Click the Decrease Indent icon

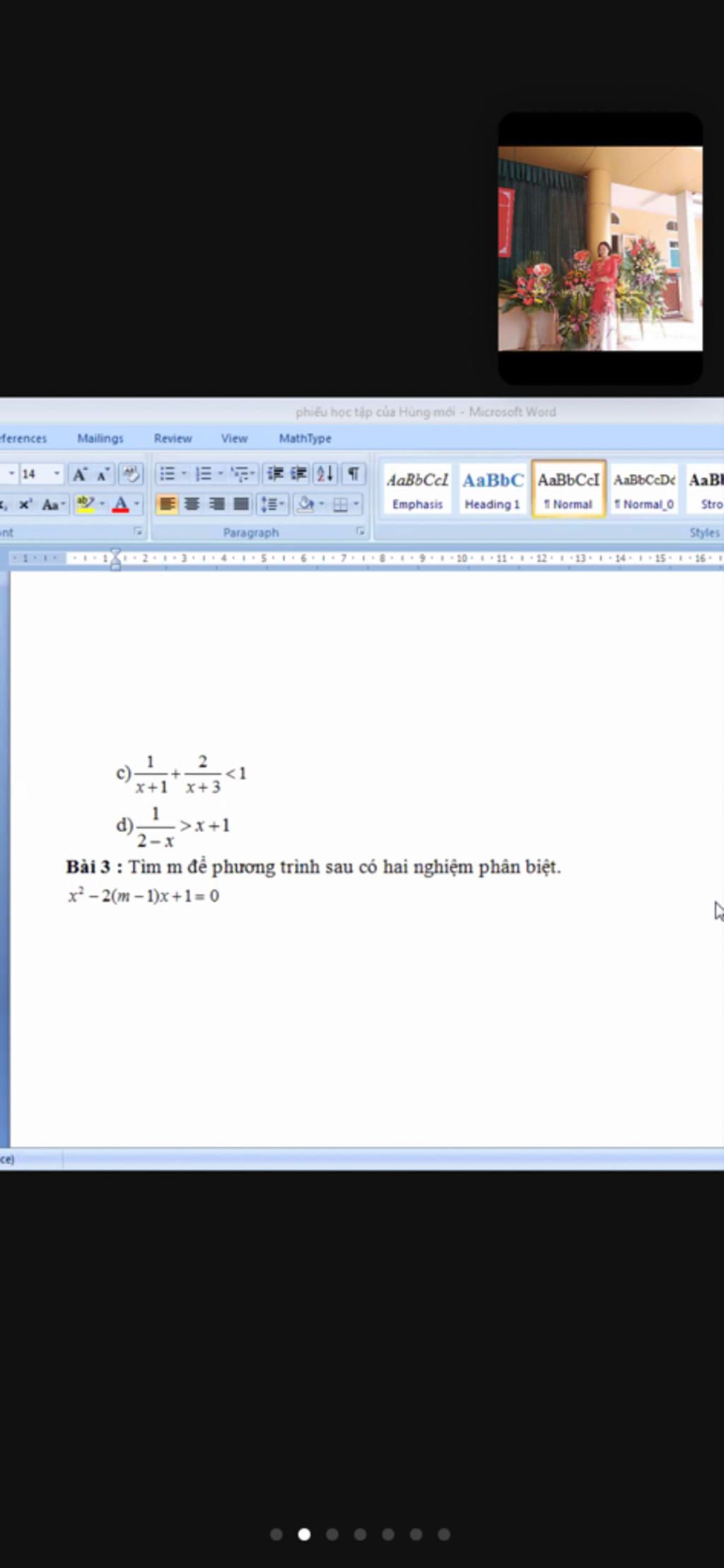pyautogui.click(x=276, y=474)
